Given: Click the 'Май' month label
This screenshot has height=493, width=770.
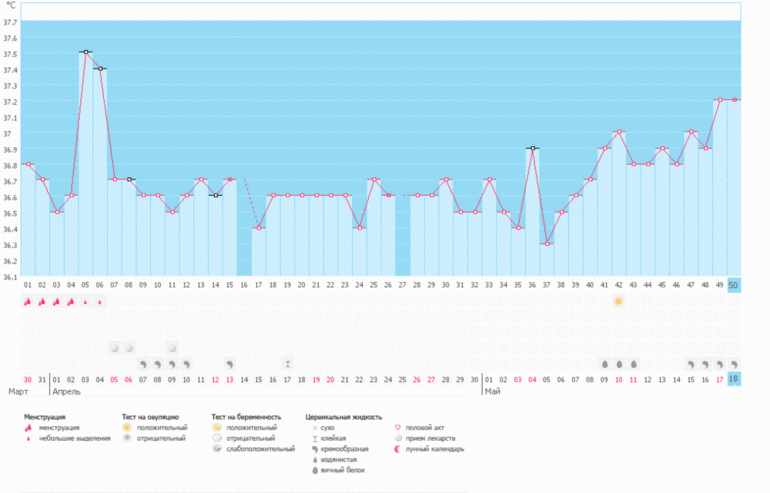Looking at the screenshot, I should point(493,393).
